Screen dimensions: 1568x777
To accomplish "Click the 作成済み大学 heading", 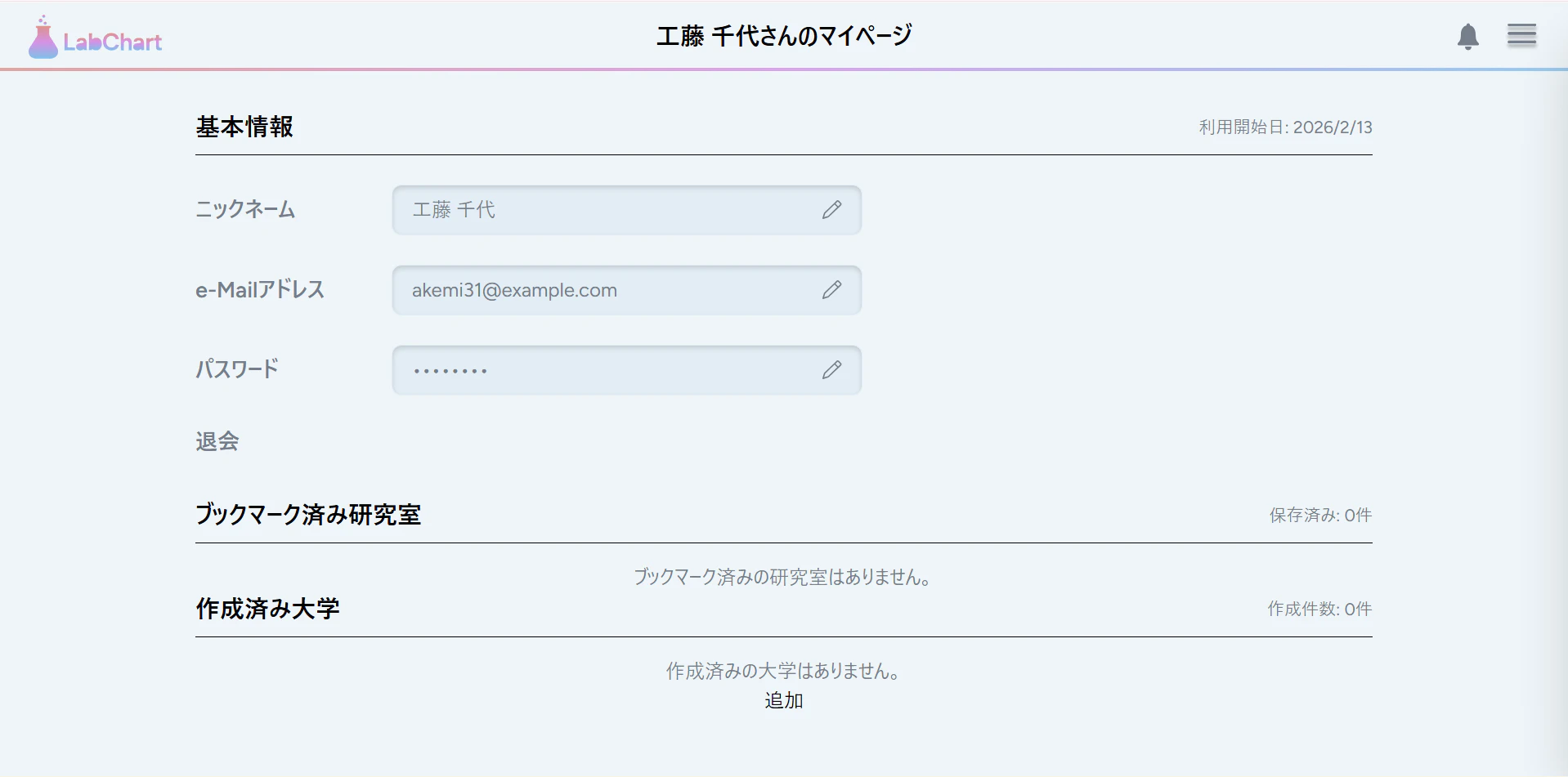I will (x=267, y=609).
